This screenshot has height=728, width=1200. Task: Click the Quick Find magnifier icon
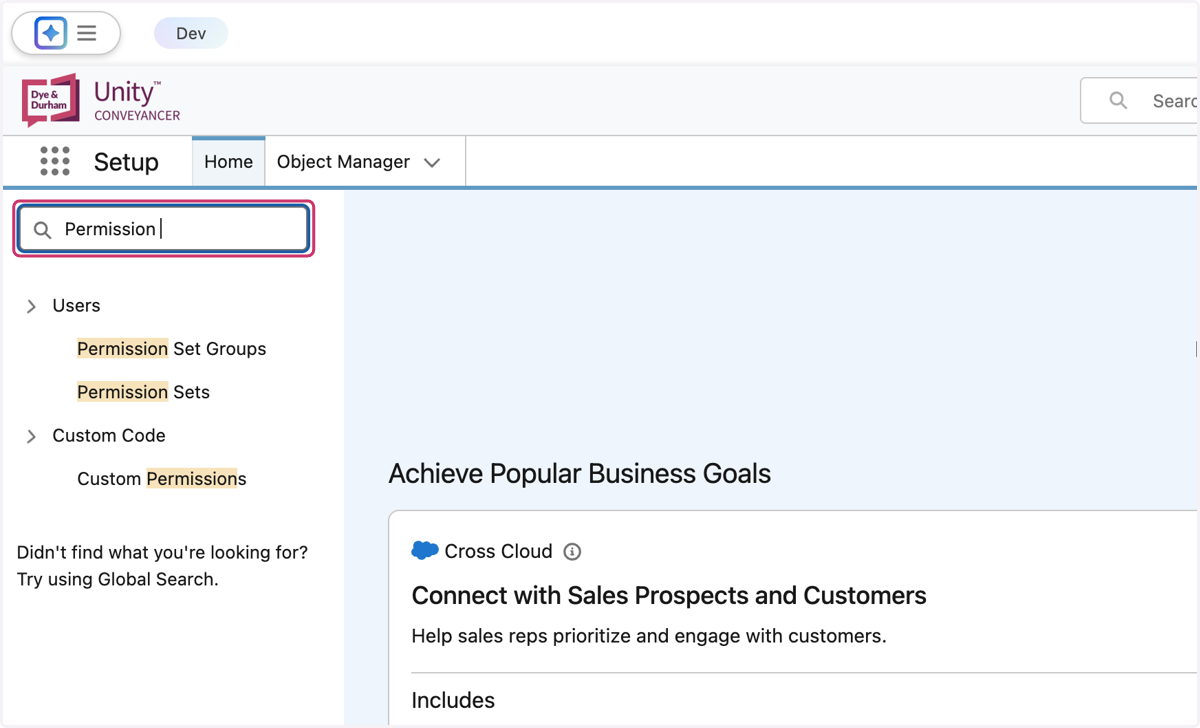click(x=42, y=230)
